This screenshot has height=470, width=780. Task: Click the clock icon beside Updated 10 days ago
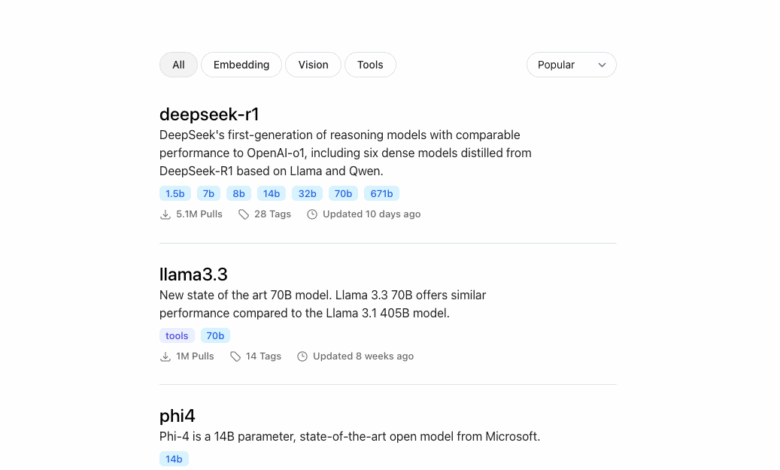point(312,214)
